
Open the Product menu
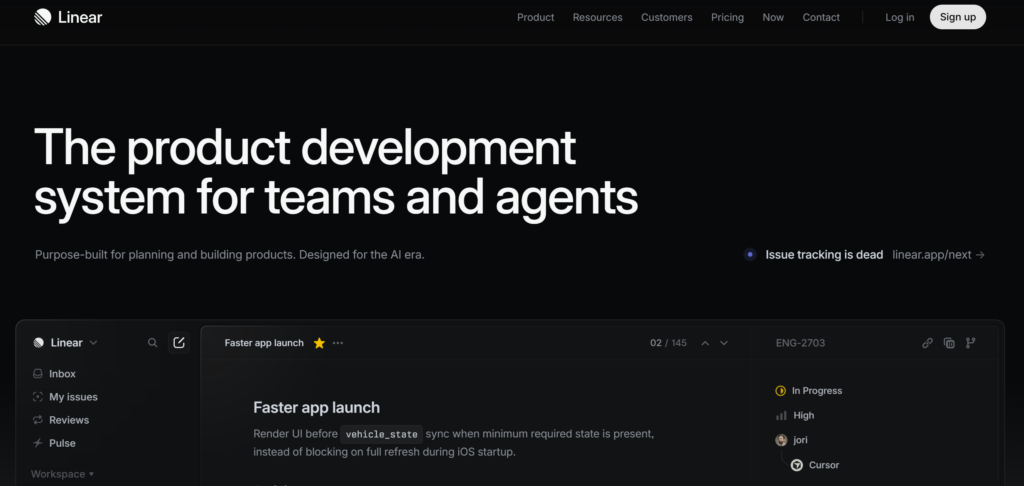point(536,18)
